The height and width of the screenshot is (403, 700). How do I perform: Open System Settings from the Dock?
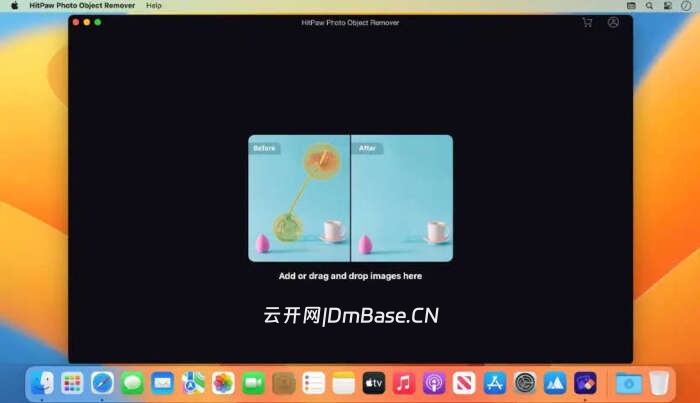pos(525,383)
